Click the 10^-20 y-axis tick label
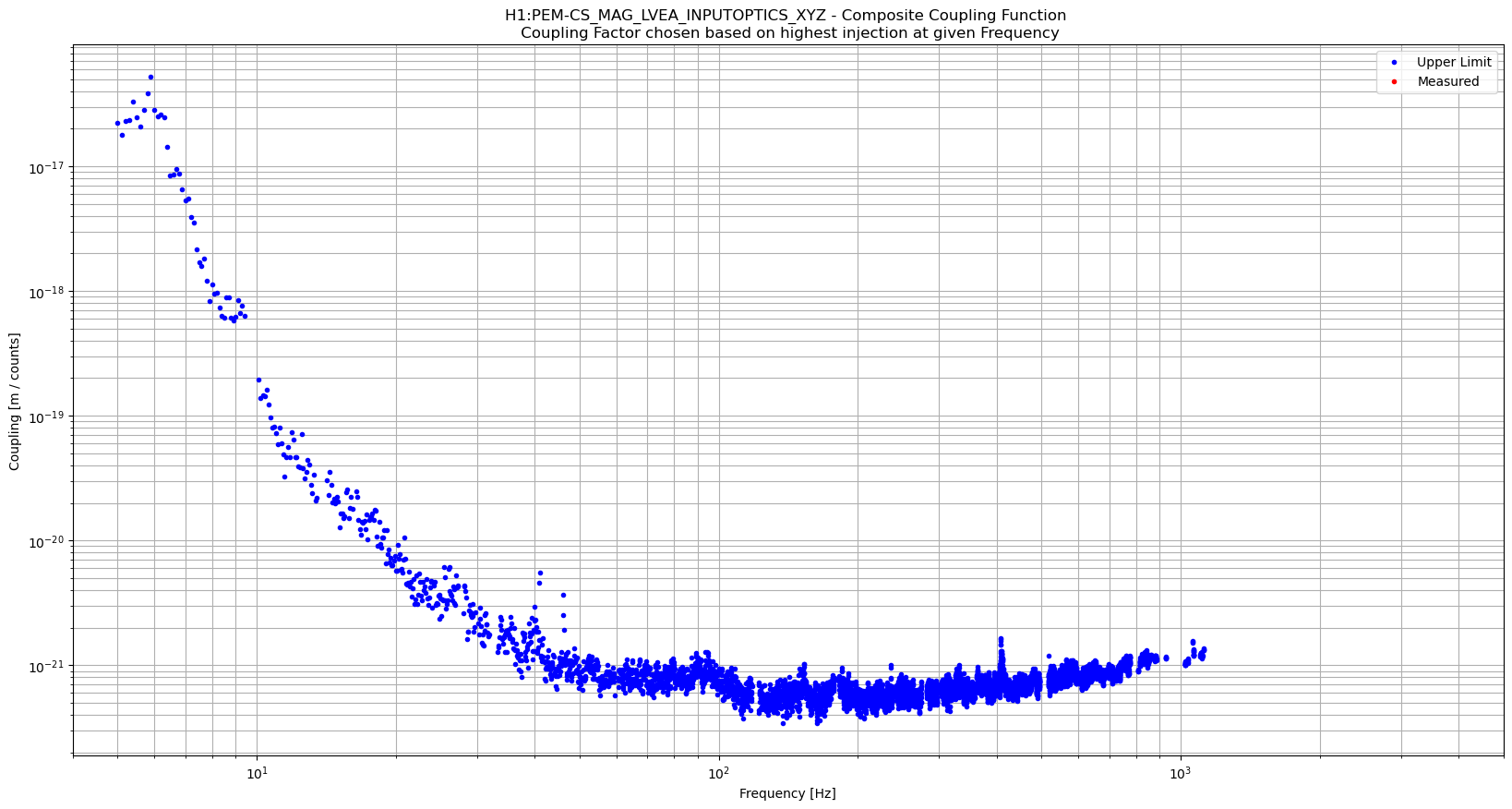The width and height of the screenshot is (1512, 809). 47,542
